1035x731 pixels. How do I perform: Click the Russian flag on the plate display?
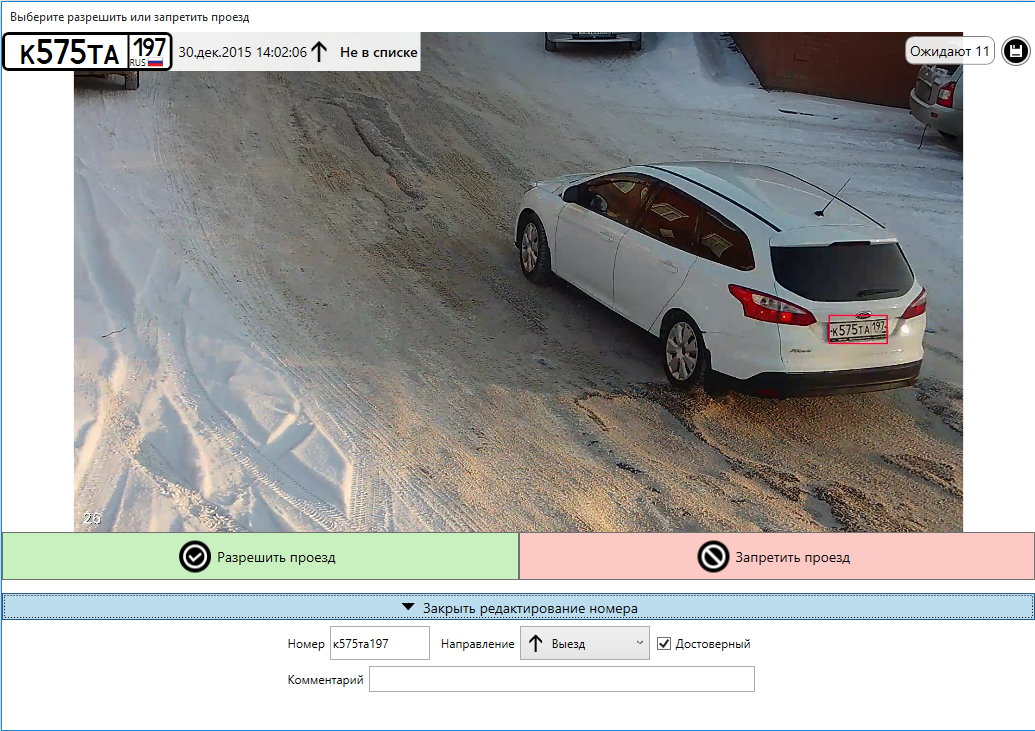155,62
